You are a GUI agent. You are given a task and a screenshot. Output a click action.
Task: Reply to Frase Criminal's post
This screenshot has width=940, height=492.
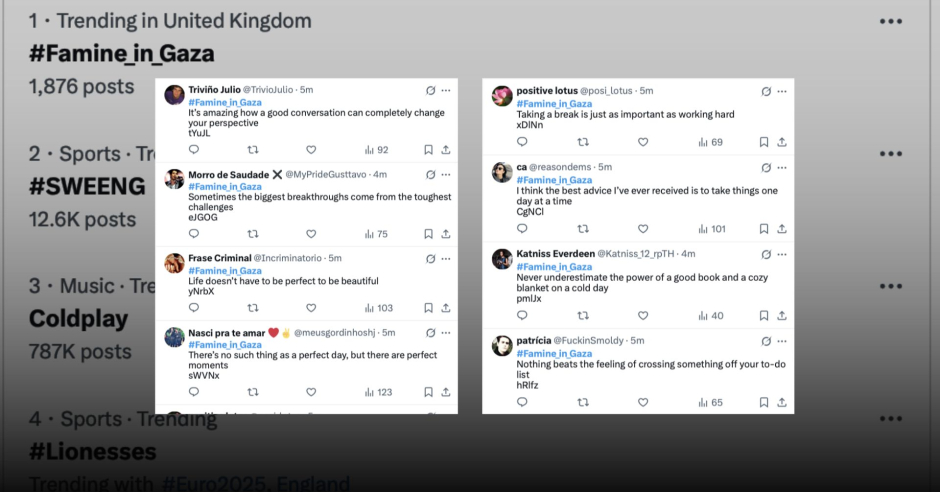pos(194,307)
